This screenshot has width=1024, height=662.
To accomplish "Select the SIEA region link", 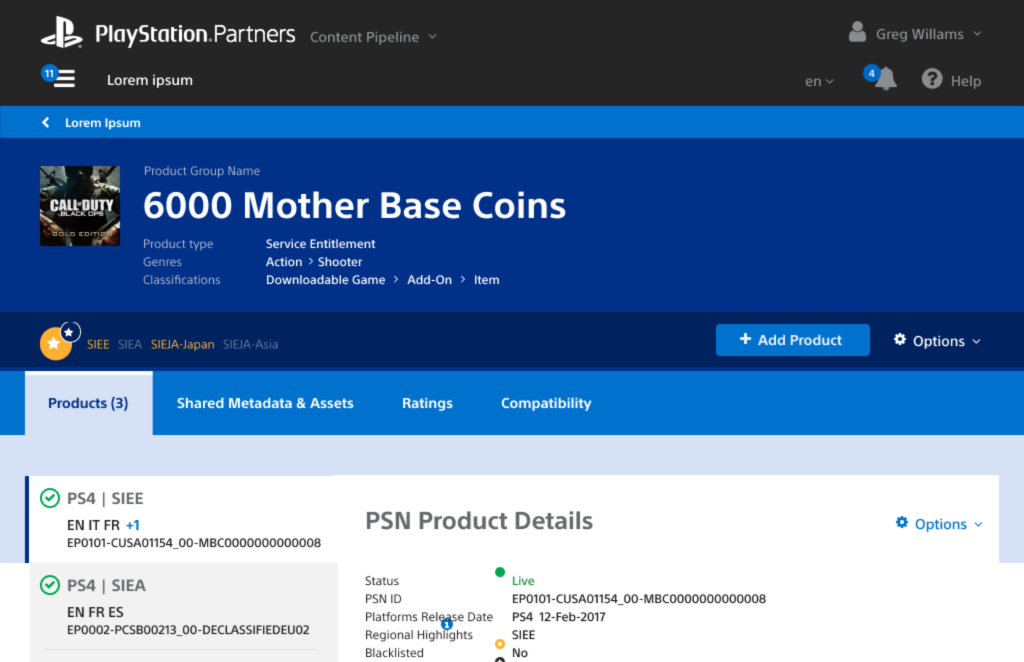I will point(130,344).
